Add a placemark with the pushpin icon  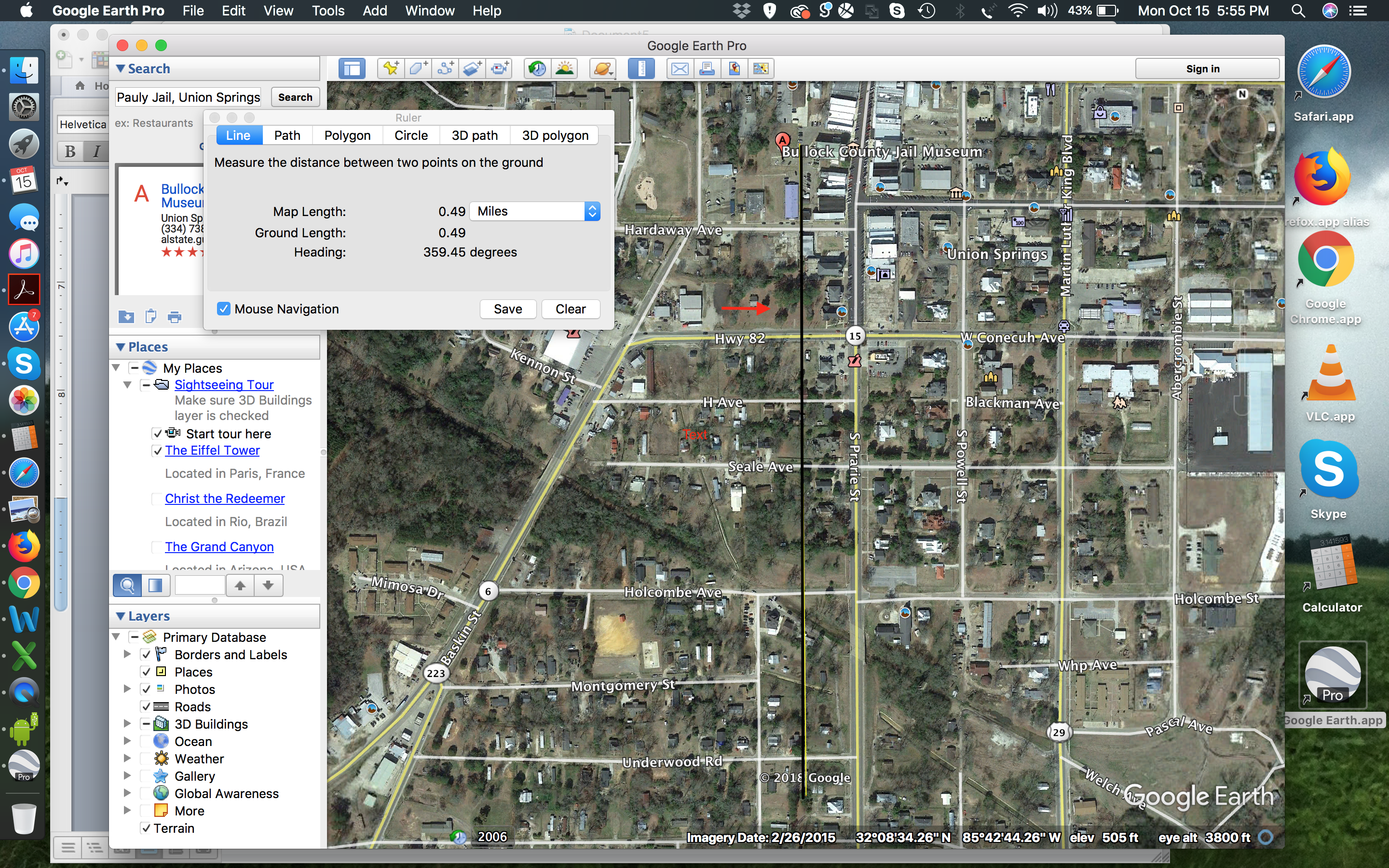pyautogui.click(x=391, y=69)
